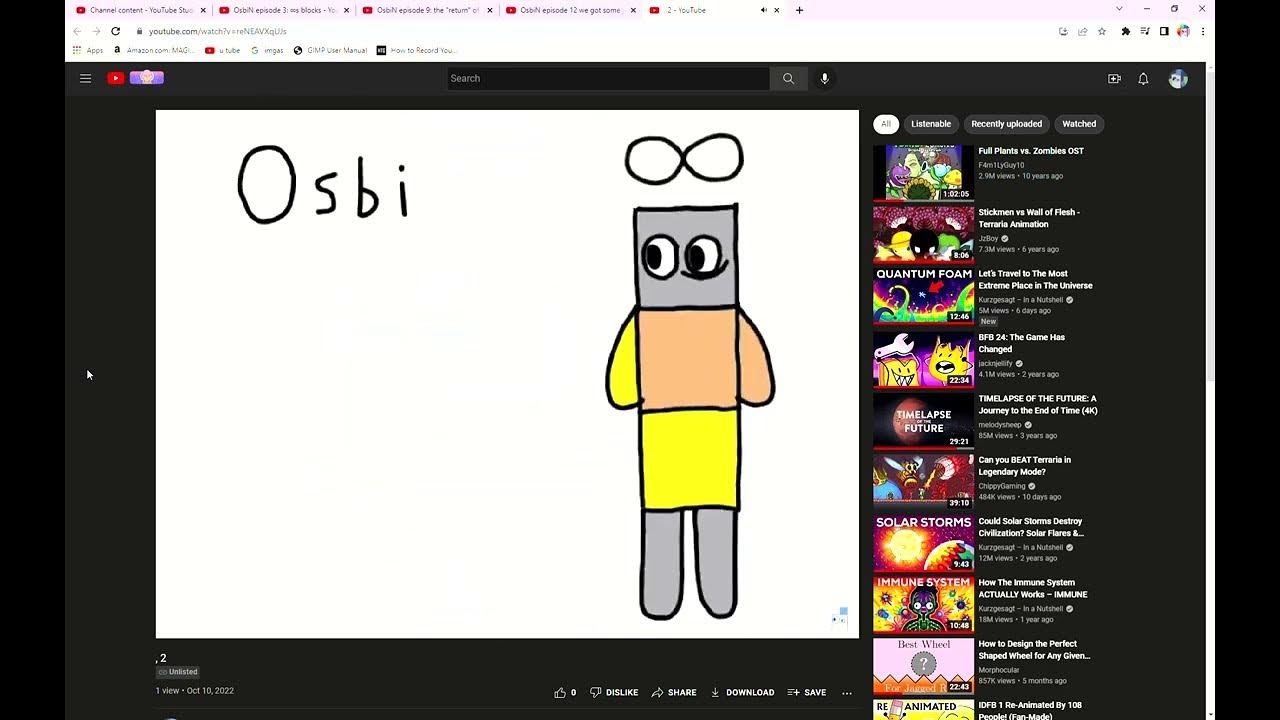This screenshot has height=720, width=1280.
Task: Open How The Immune System ACTUALLY Works title
Action: coord(1033,588)
